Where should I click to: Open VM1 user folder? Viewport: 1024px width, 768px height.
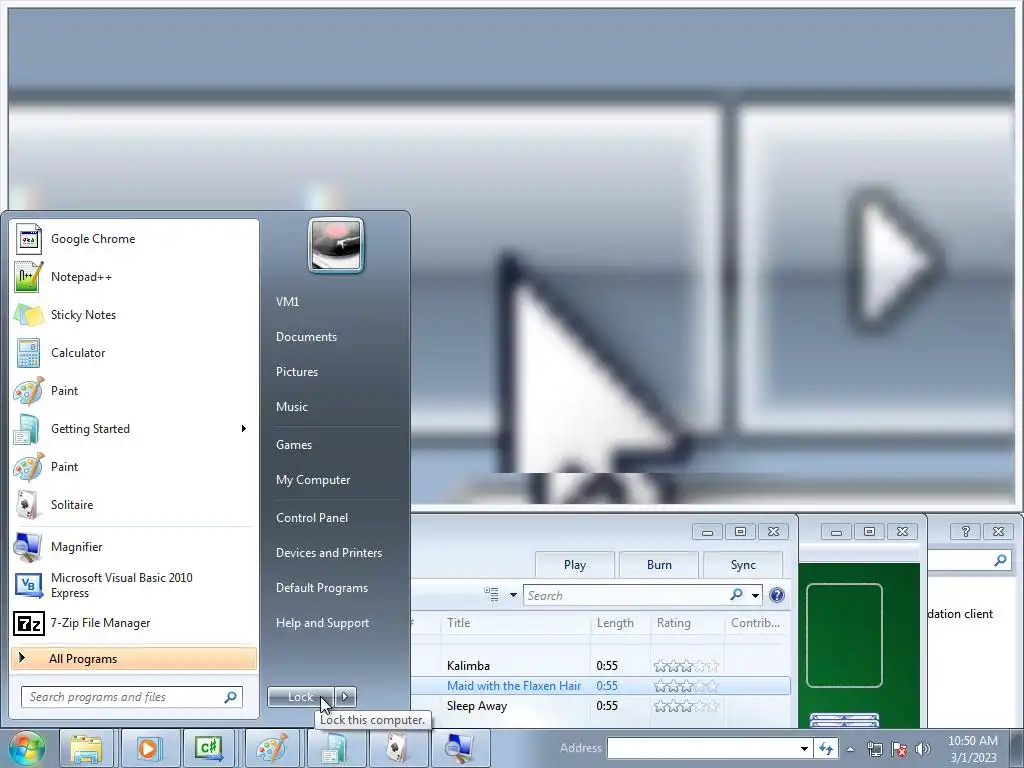coord(335,302)
